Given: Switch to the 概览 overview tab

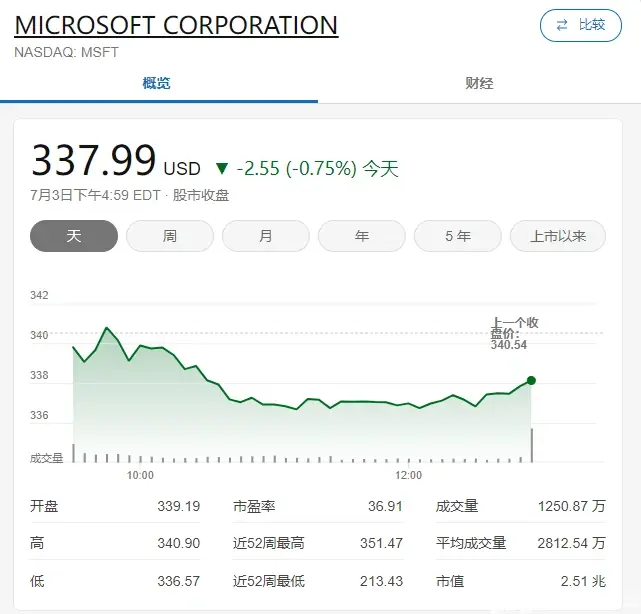Looking at the screenshot, I should pyautogui.click(x=157, y=83).
